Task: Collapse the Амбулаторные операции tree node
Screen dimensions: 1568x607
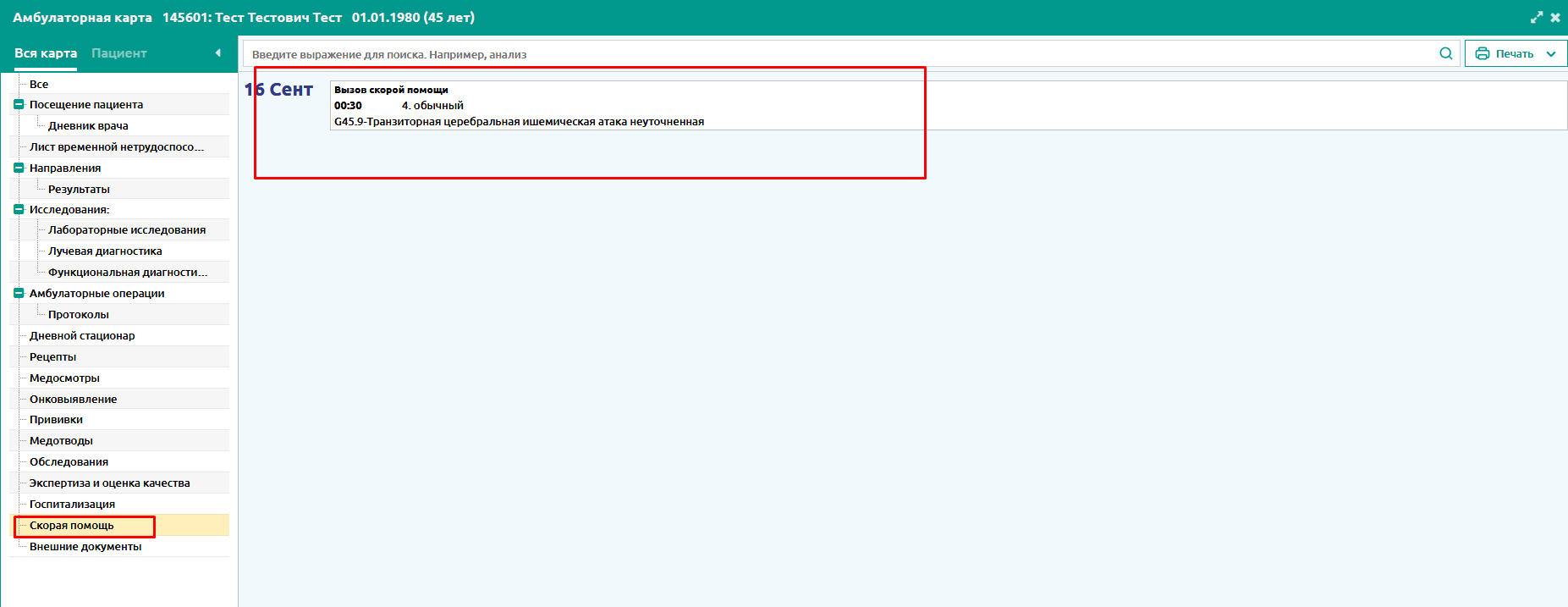Action: [19, 294]
